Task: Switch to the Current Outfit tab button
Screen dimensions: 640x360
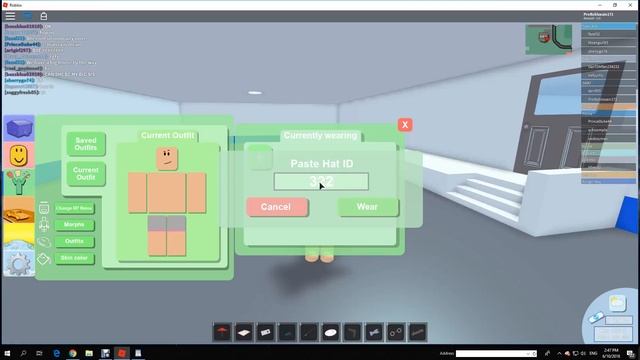Action: click(86, 173)
